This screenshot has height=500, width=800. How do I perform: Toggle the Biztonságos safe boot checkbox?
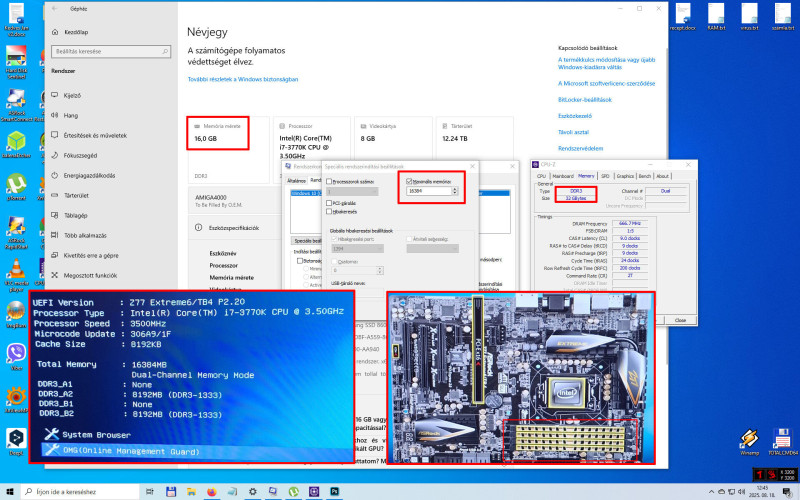(300, 261)
